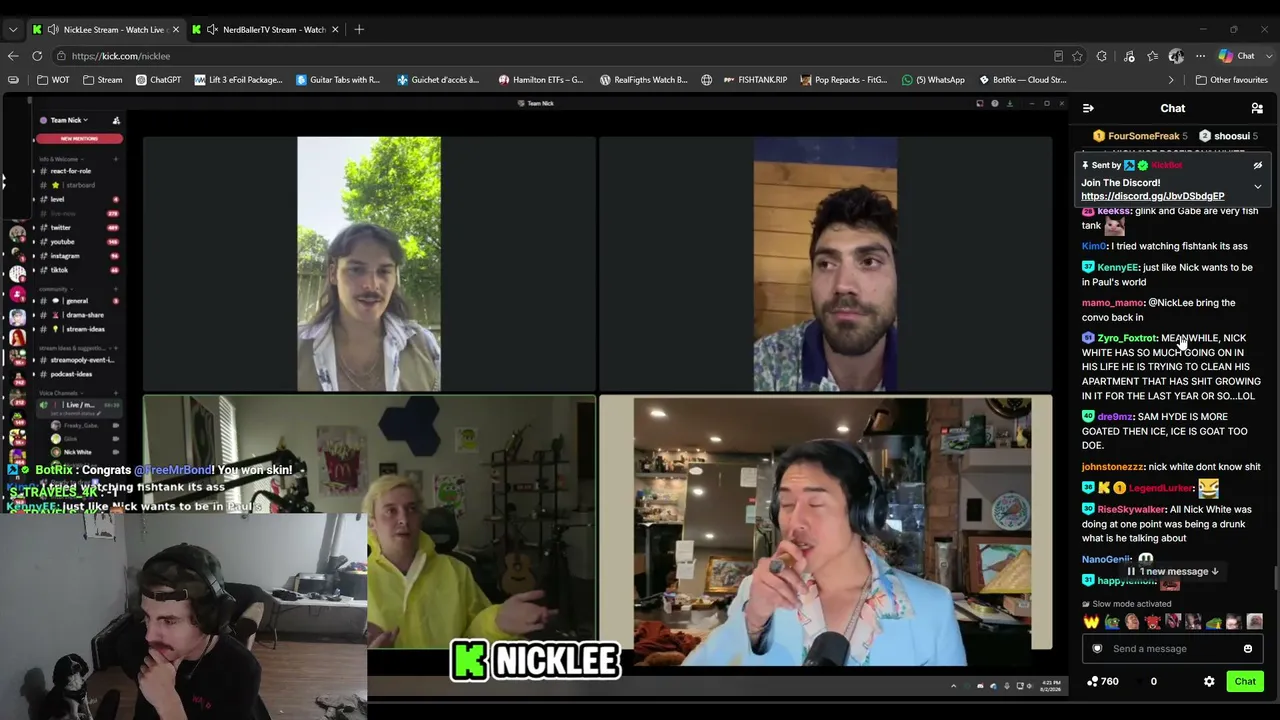The image size is (1280, 720).
Task: Close the NerdBallerTV Stream tab
Action: tap(335, 29)
